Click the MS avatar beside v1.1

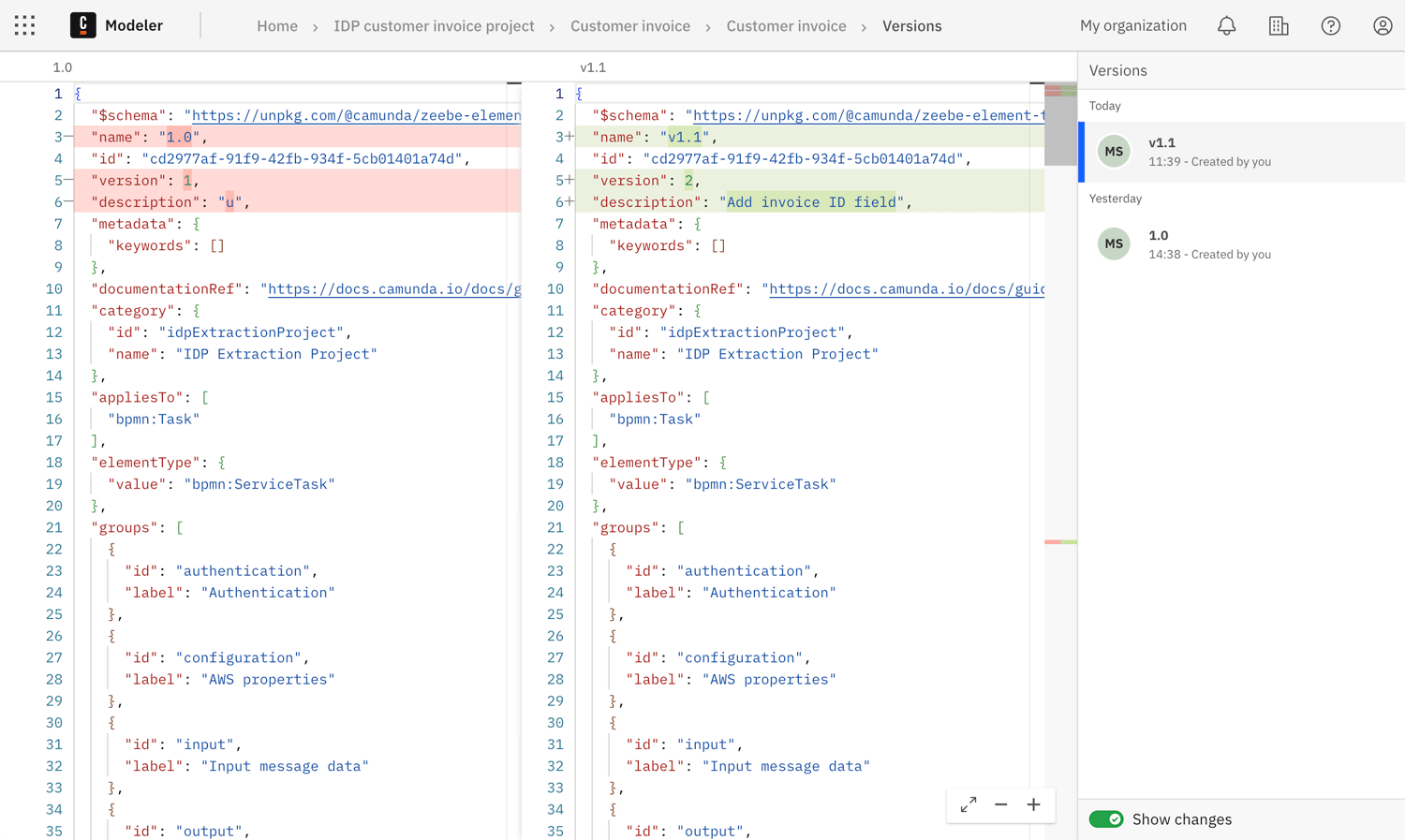tap(1114, 151)
